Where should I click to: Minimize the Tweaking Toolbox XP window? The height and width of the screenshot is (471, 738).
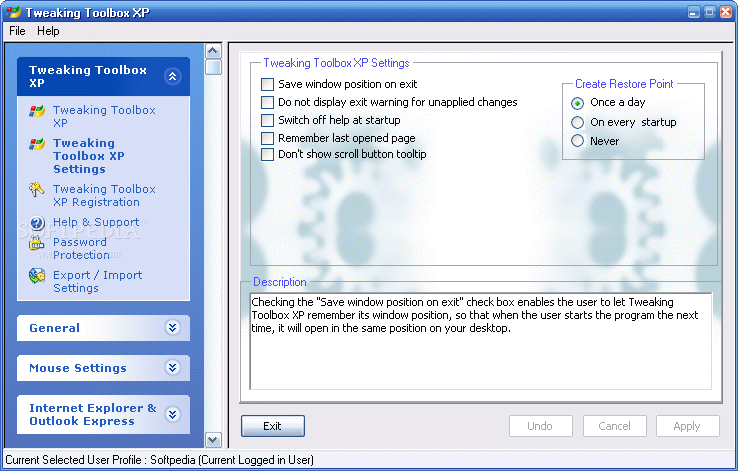694,12
